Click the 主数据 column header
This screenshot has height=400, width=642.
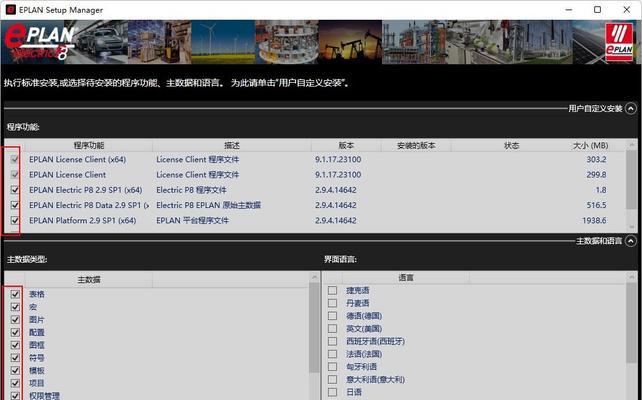[89, 280]
